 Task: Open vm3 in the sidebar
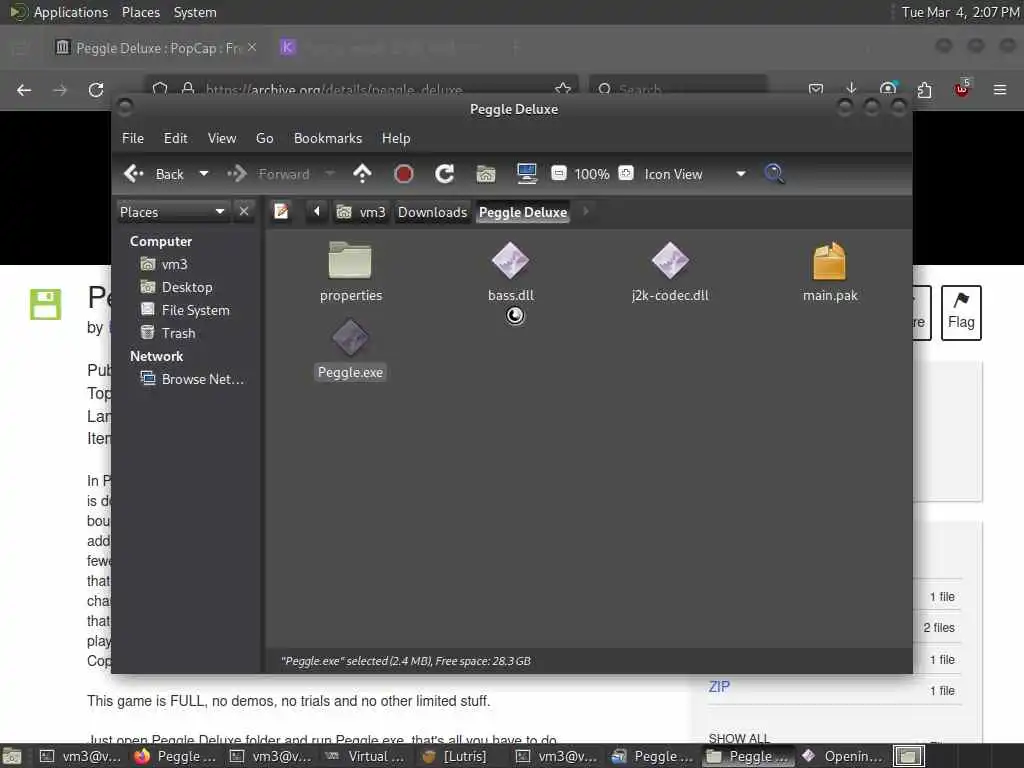click(165, 264)
